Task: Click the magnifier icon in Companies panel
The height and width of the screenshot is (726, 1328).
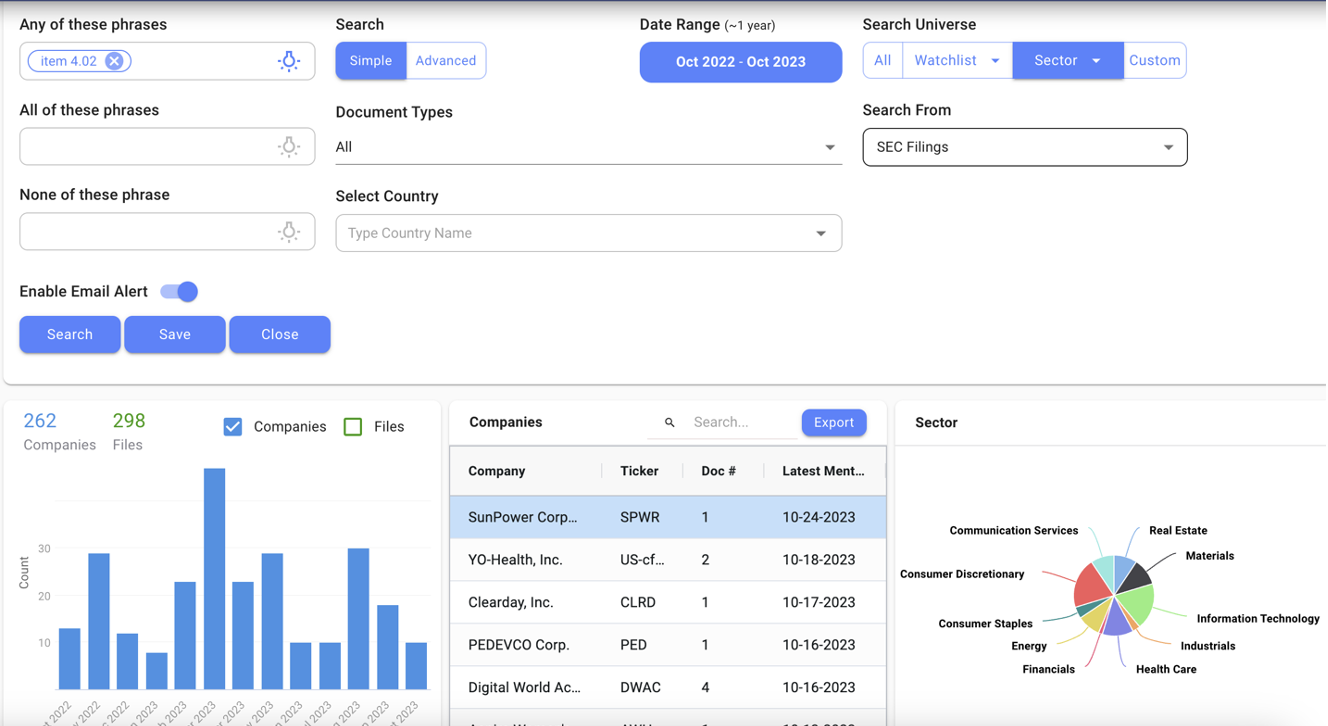Action: pyautogui.click(x=670, y=423)
